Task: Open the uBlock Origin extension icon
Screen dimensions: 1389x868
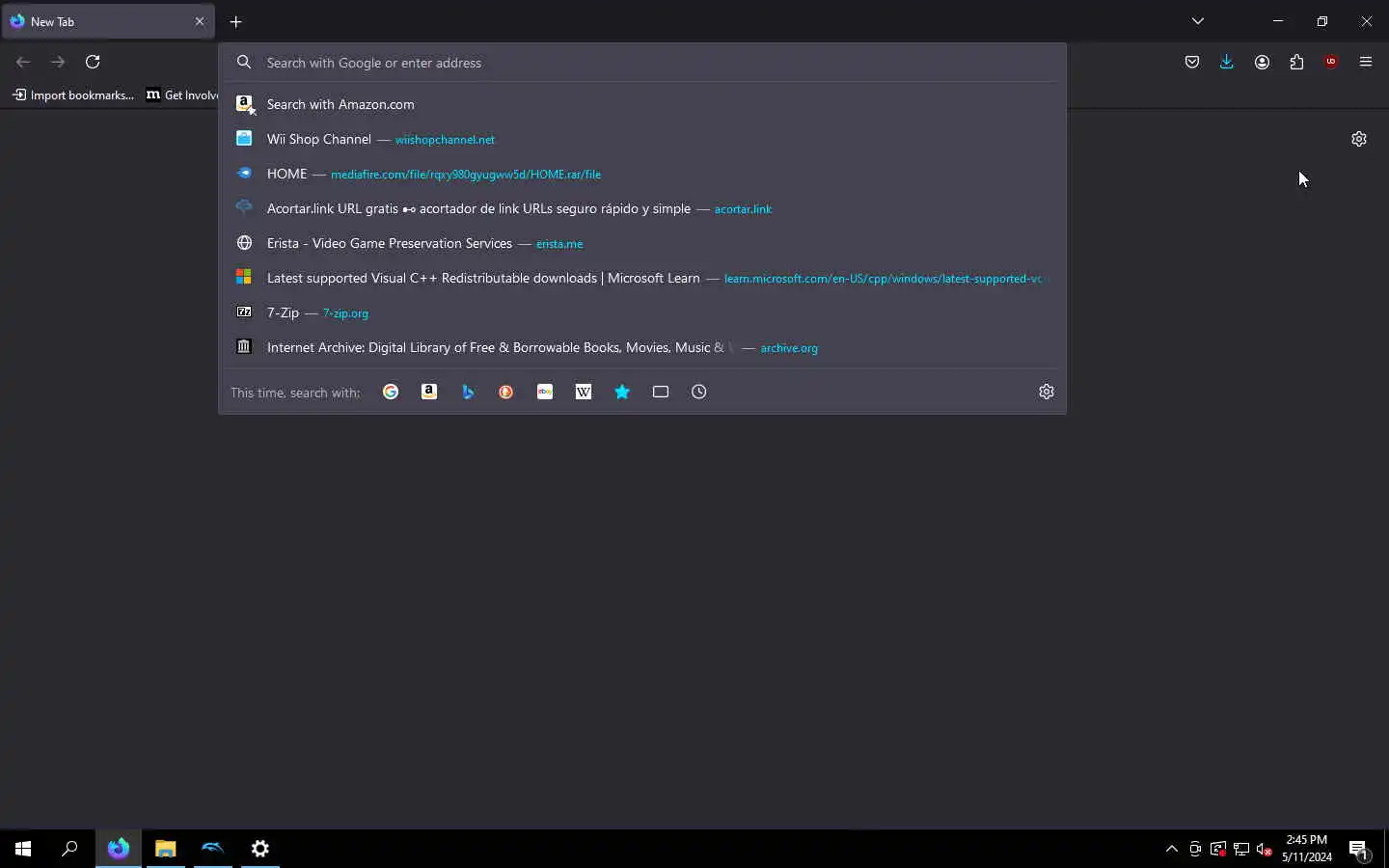Action: pyautogui.click(x=1331, y=62)
